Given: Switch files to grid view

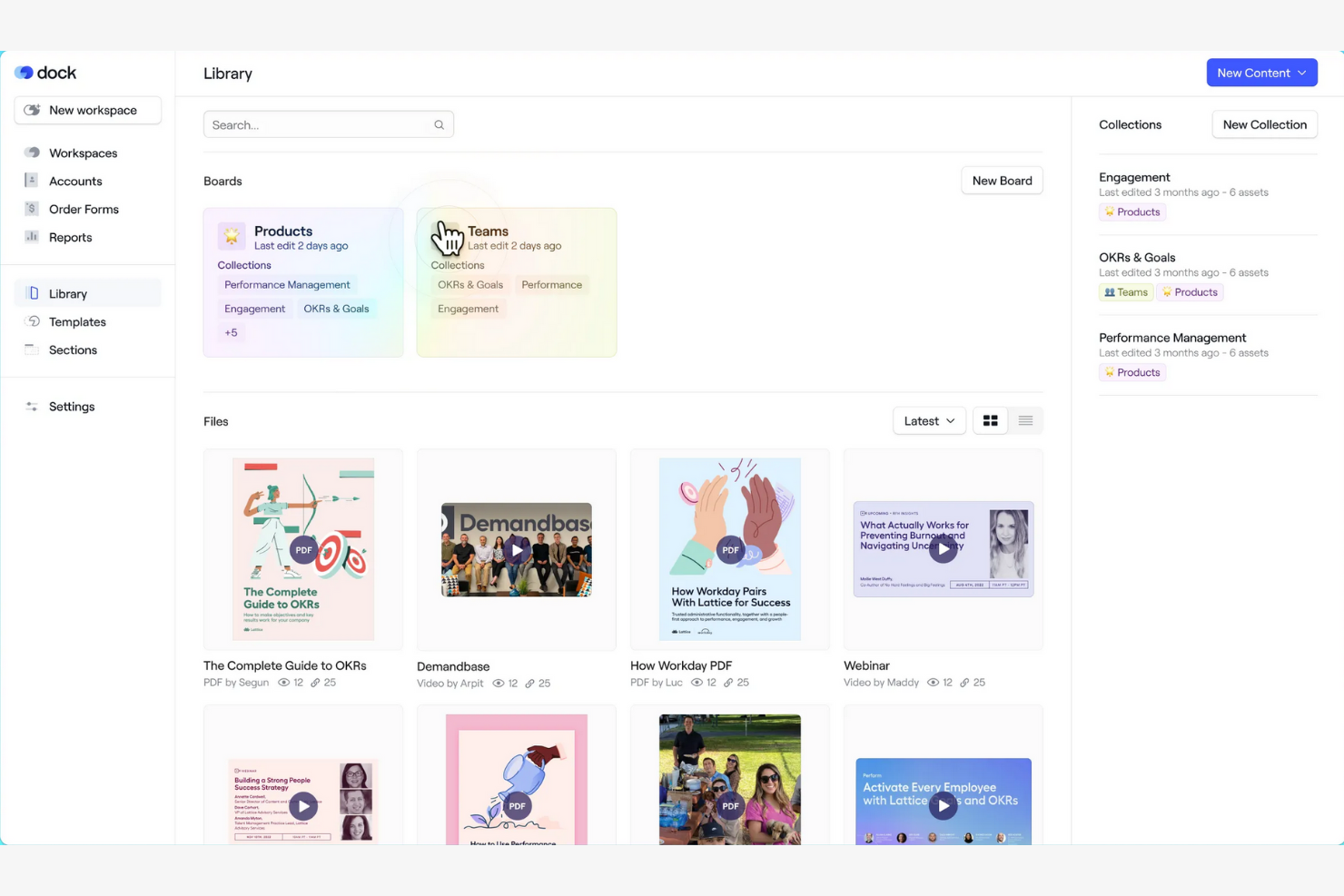Looking at the screenshot, I should (990, 420).
